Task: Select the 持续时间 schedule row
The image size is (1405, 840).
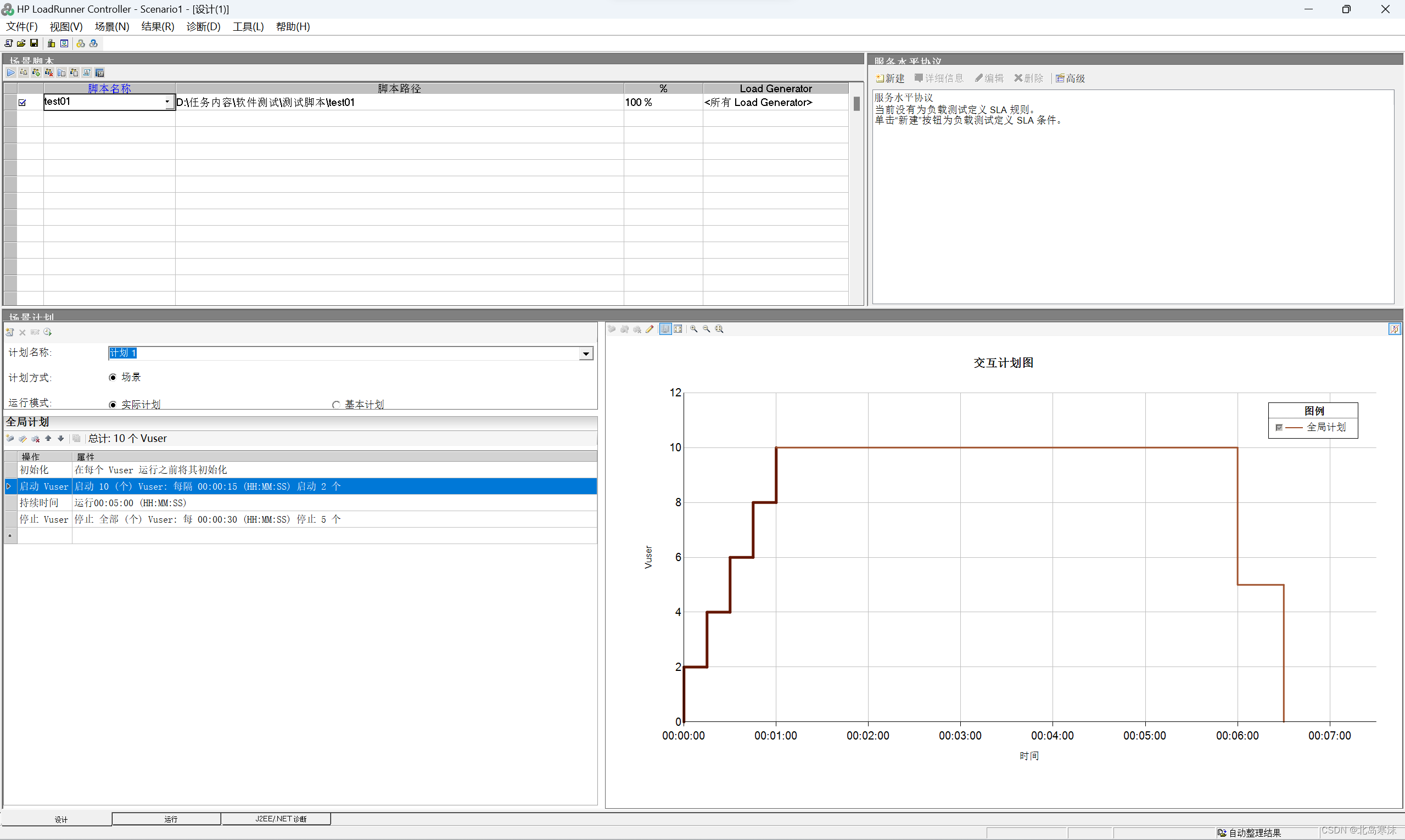Action: 38,503
